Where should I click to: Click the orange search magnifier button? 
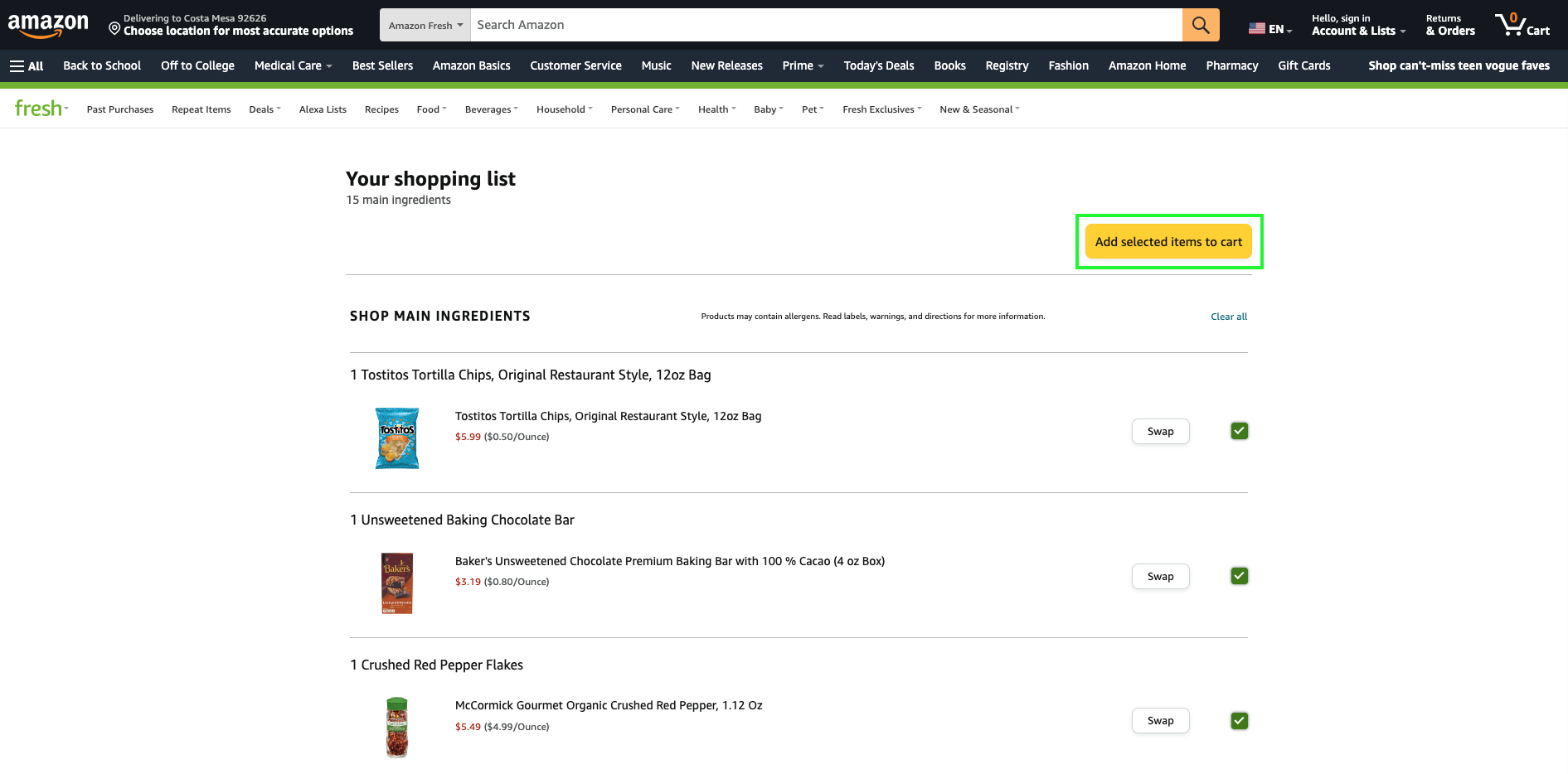tap(1201, 25)
